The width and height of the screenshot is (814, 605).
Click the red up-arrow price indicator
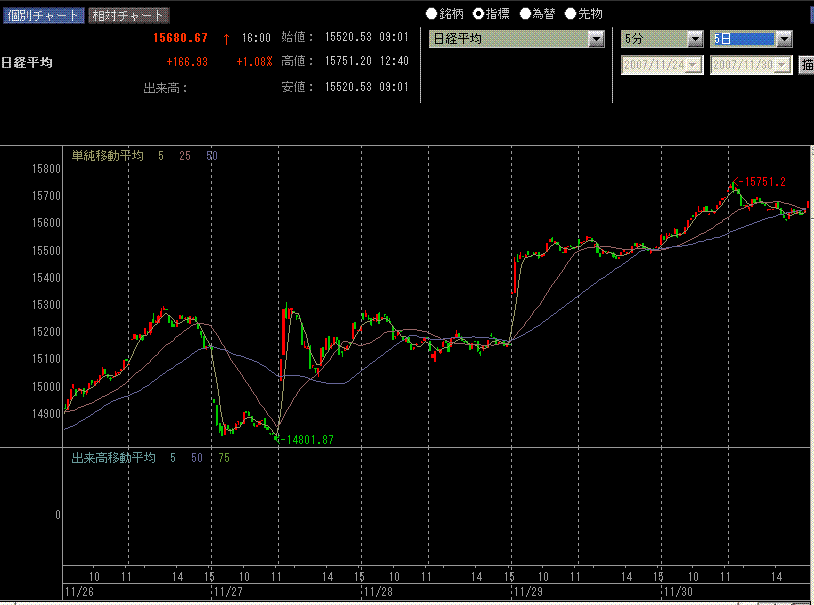[x=227, y=38]
